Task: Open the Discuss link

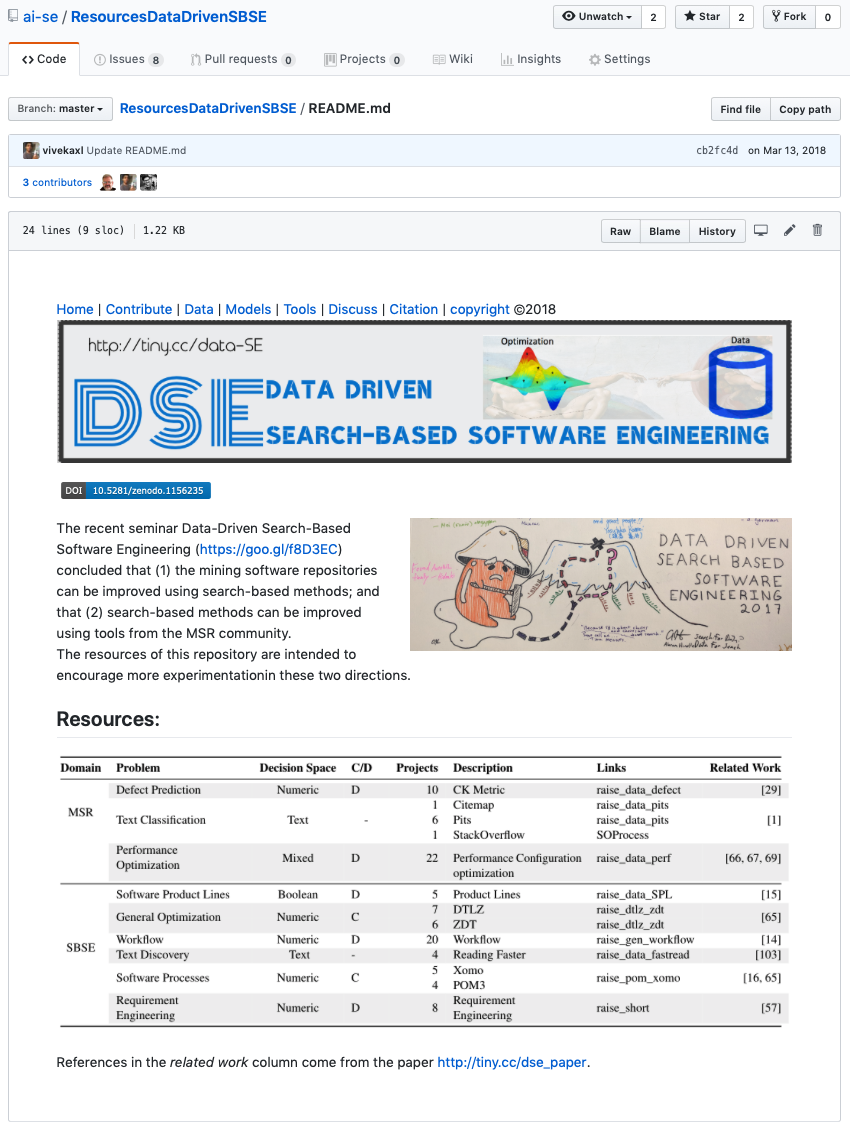Action: (352, 309)
